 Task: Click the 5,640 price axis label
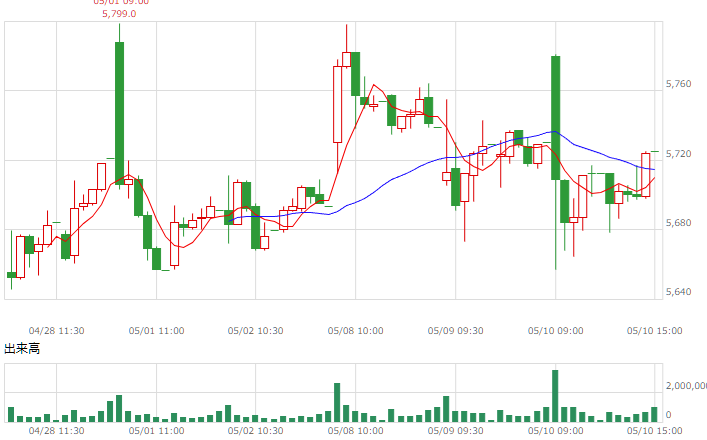point(678,292)
